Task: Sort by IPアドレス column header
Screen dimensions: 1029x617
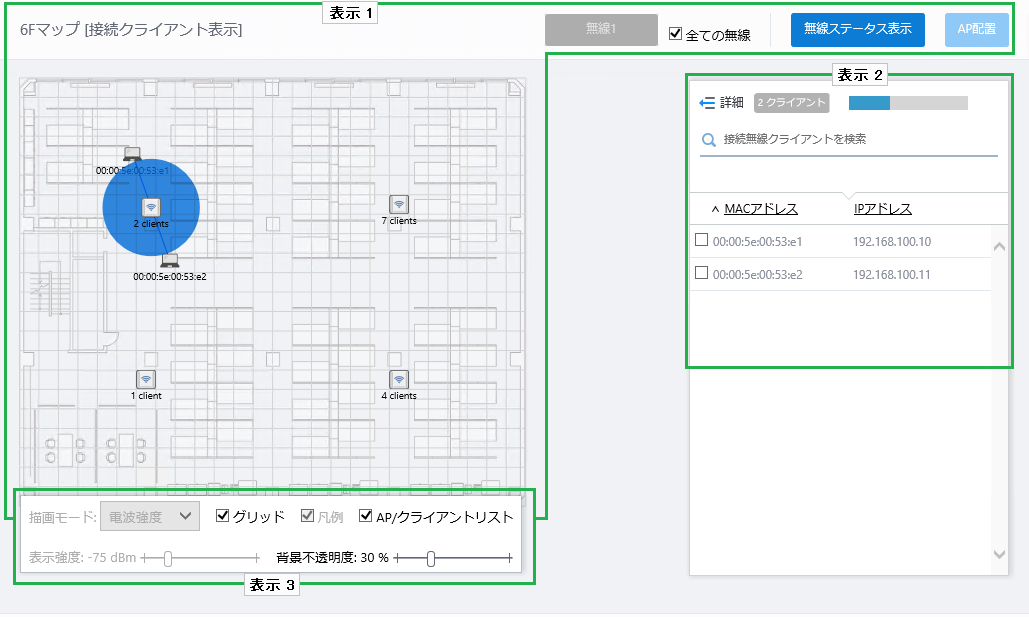Action: click(882, 209)
